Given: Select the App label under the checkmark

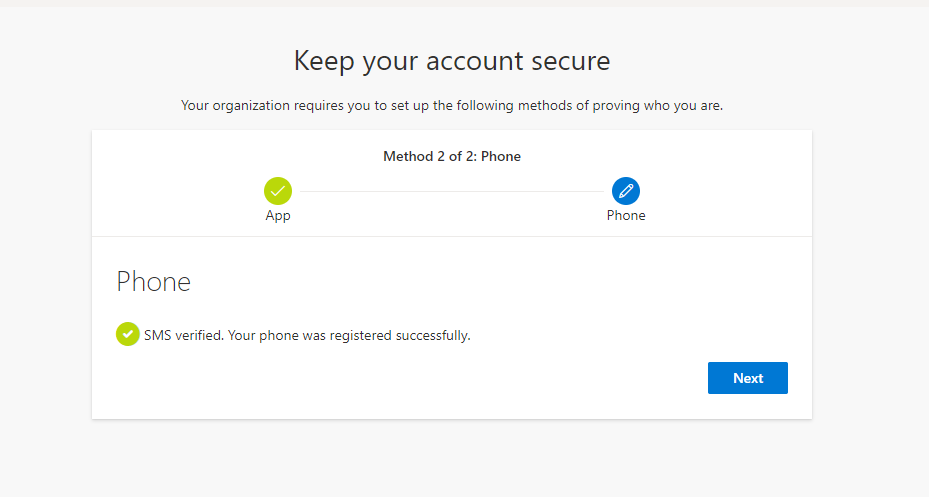Looking at the screenshot, I should pyautogui.click(x=278, y=215).
